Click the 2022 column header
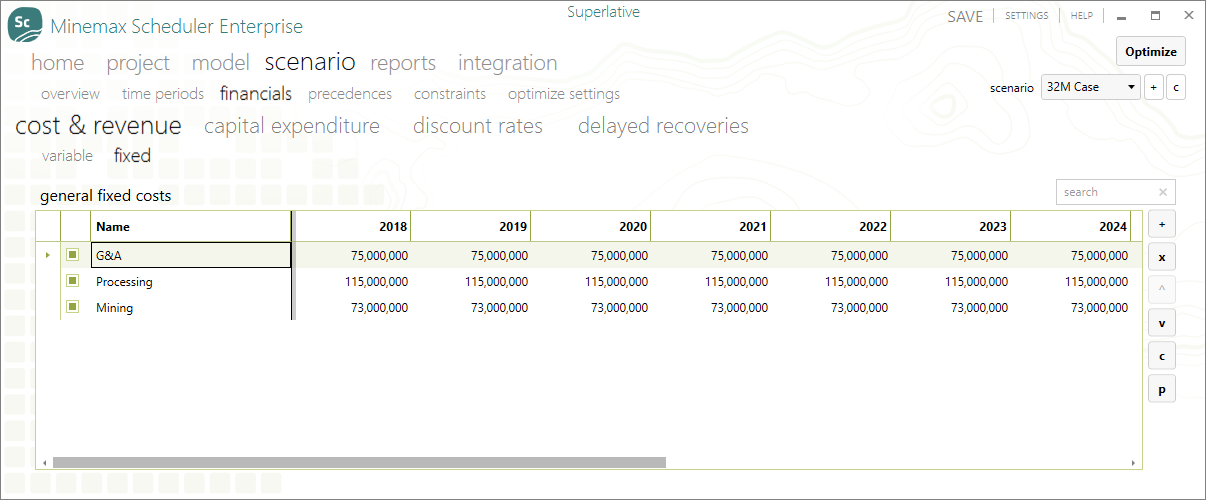 (x=831, y=227)
